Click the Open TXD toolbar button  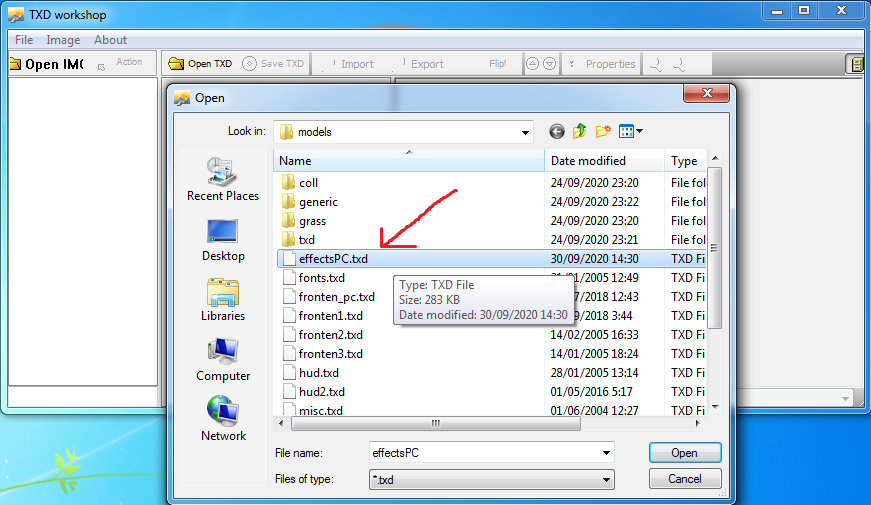click(x=200, y=64)
